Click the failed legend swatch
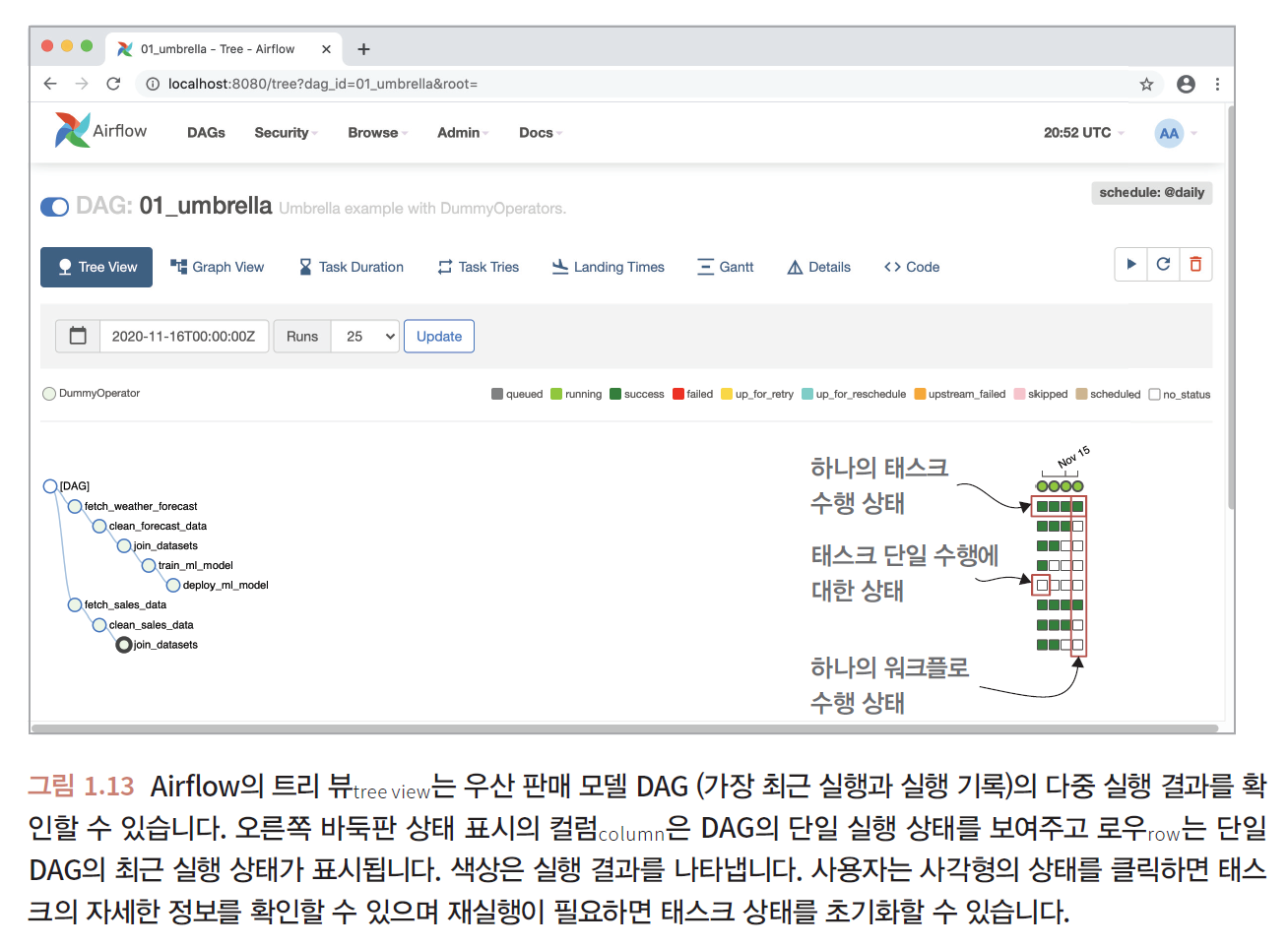This screenshot has width=1288, height=948. pos(678,394)
